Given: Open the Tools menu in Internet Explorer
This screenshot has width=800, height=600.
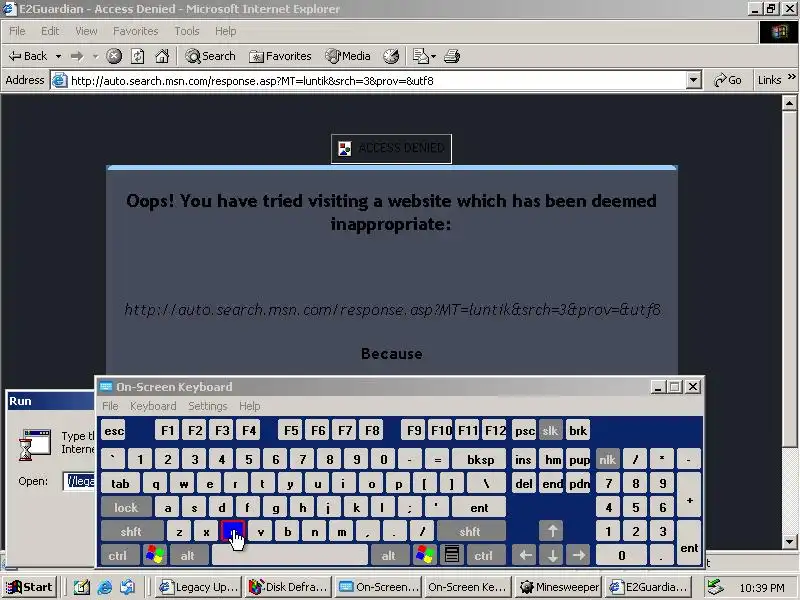Looking at the screenshot, I should point(187,31).
